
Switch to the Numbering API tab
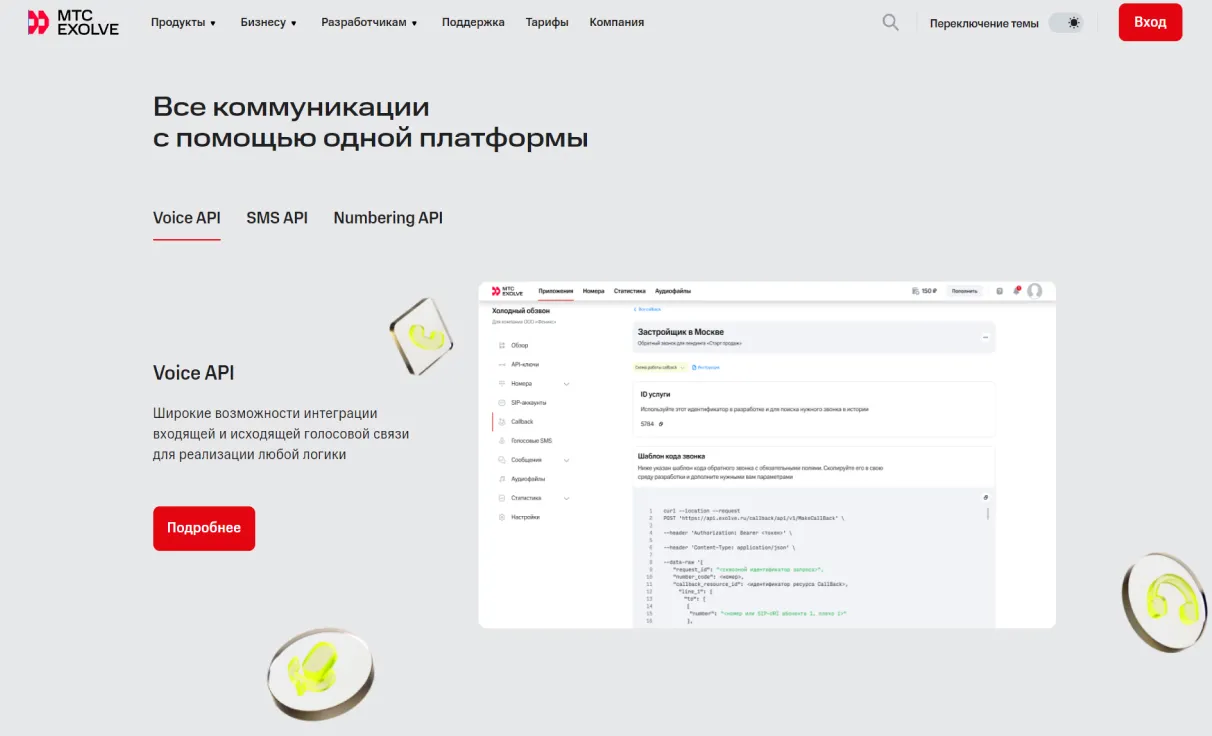pos(388,218)
